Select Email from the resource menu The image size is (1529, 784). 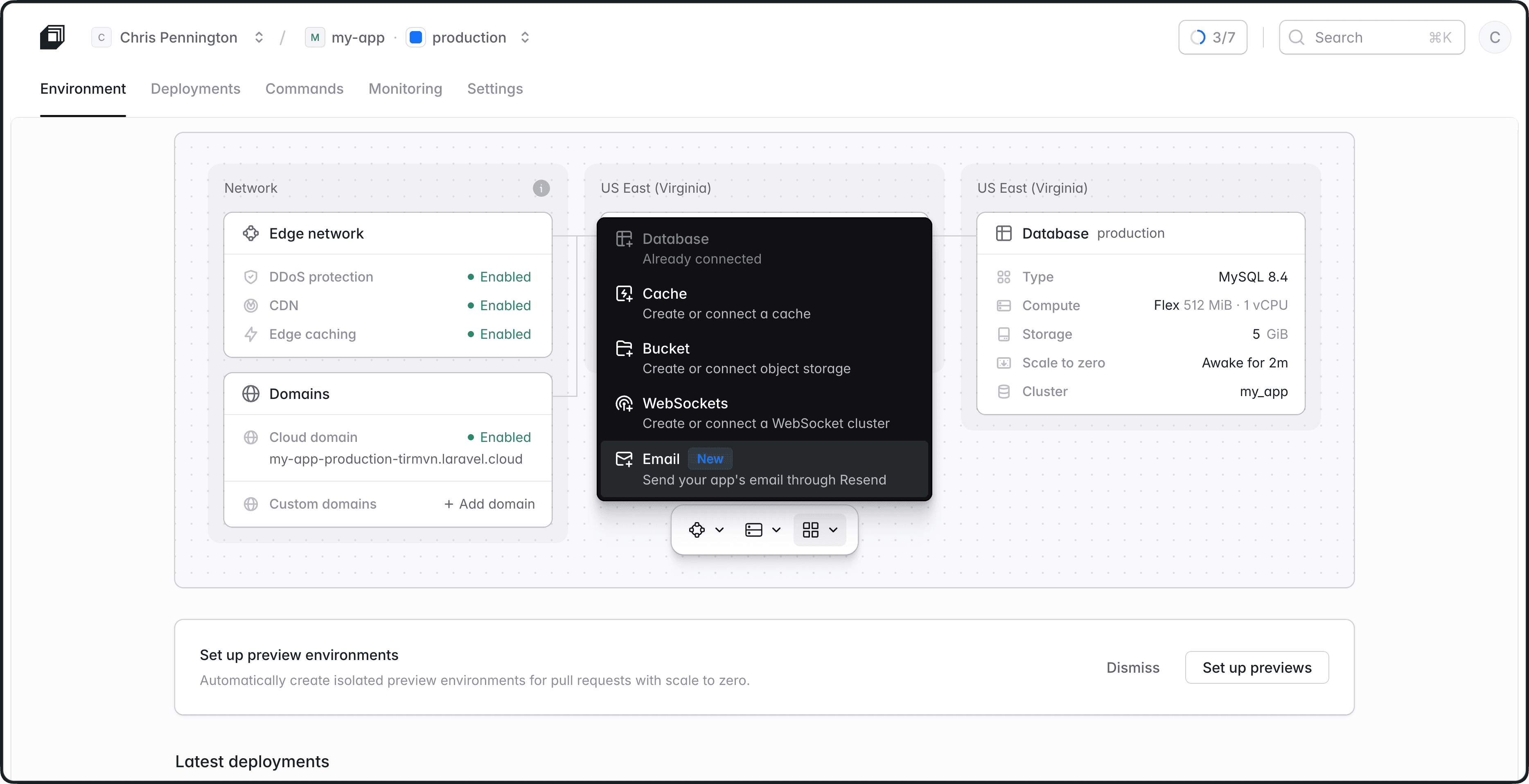pos(764,469)
